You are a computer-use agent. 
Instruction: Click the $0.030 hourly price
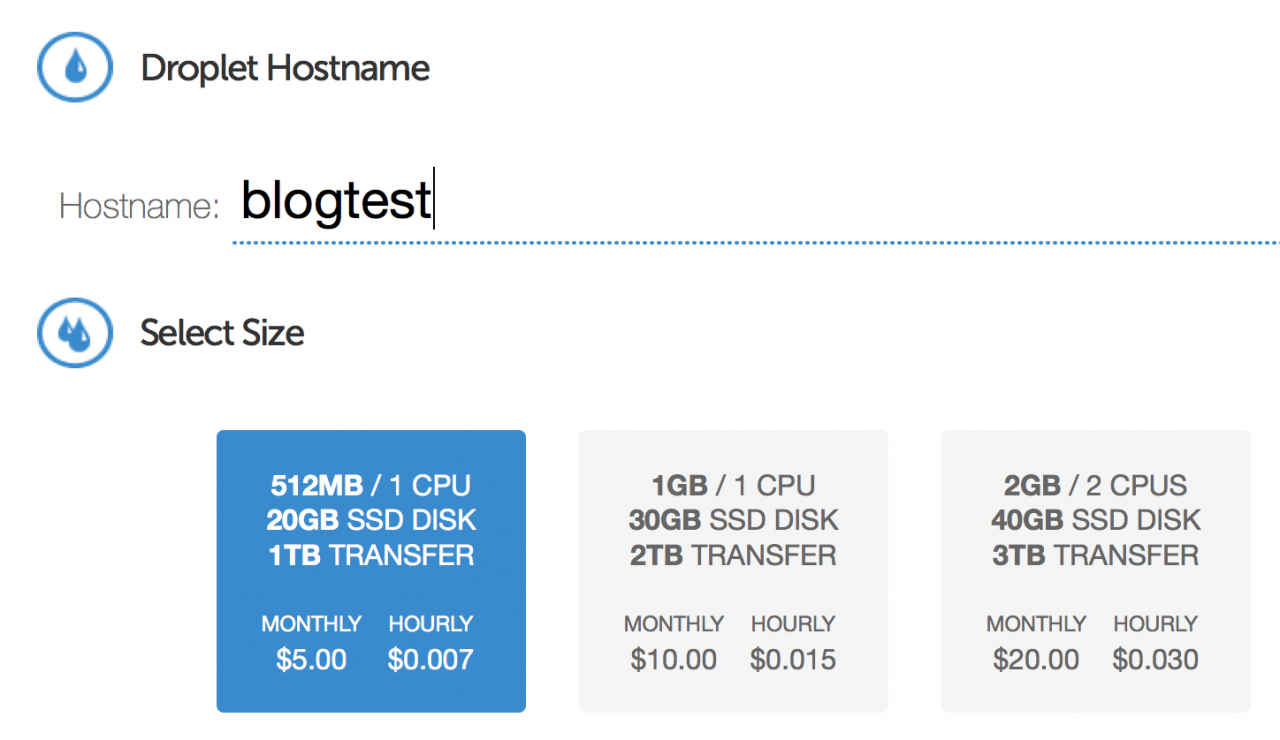[x=1155, y=660]
